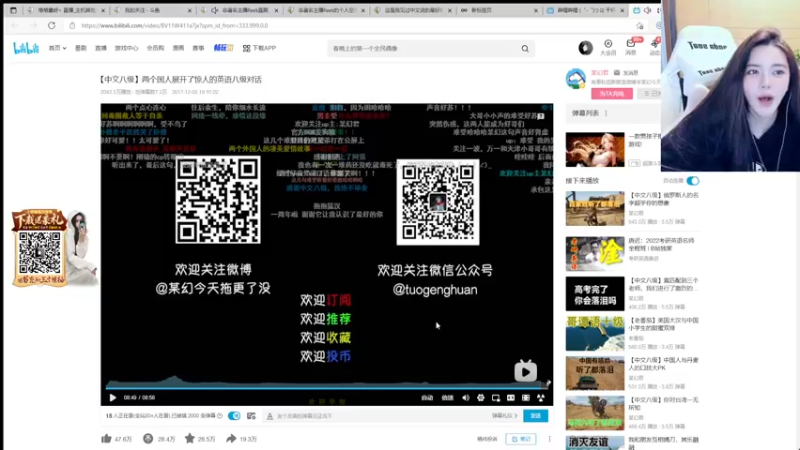Close the 新标签页 browser tab

[x=536, y=10]
